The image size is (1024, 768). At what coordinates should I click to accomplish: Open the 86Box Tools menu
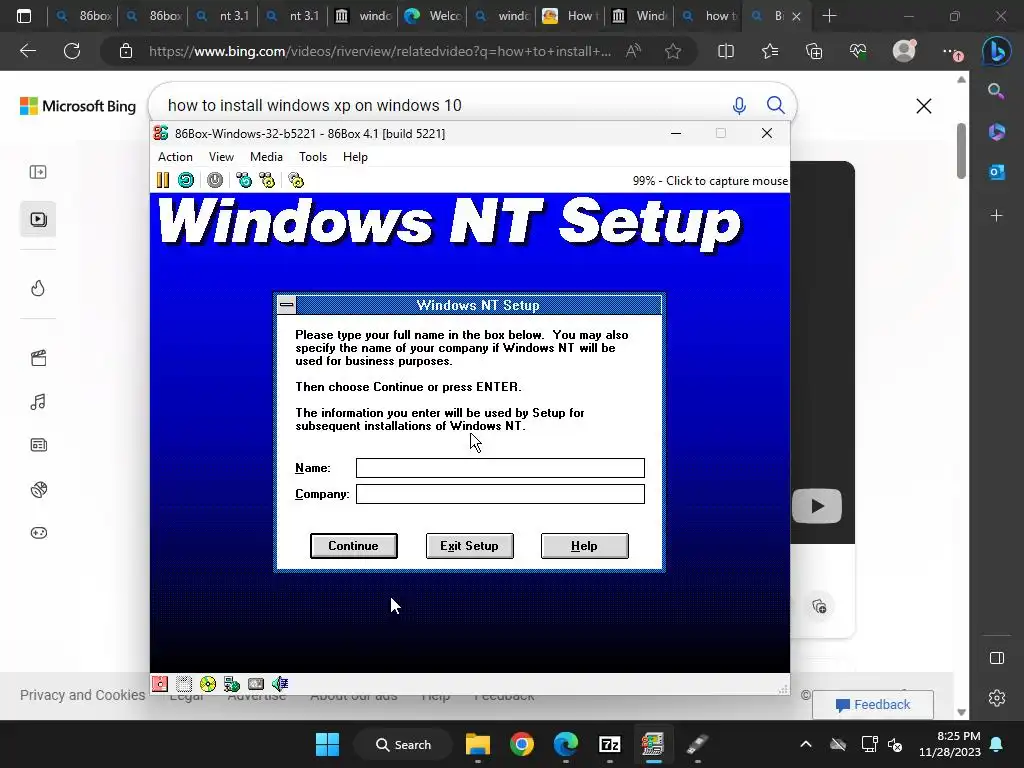point(313,157)
